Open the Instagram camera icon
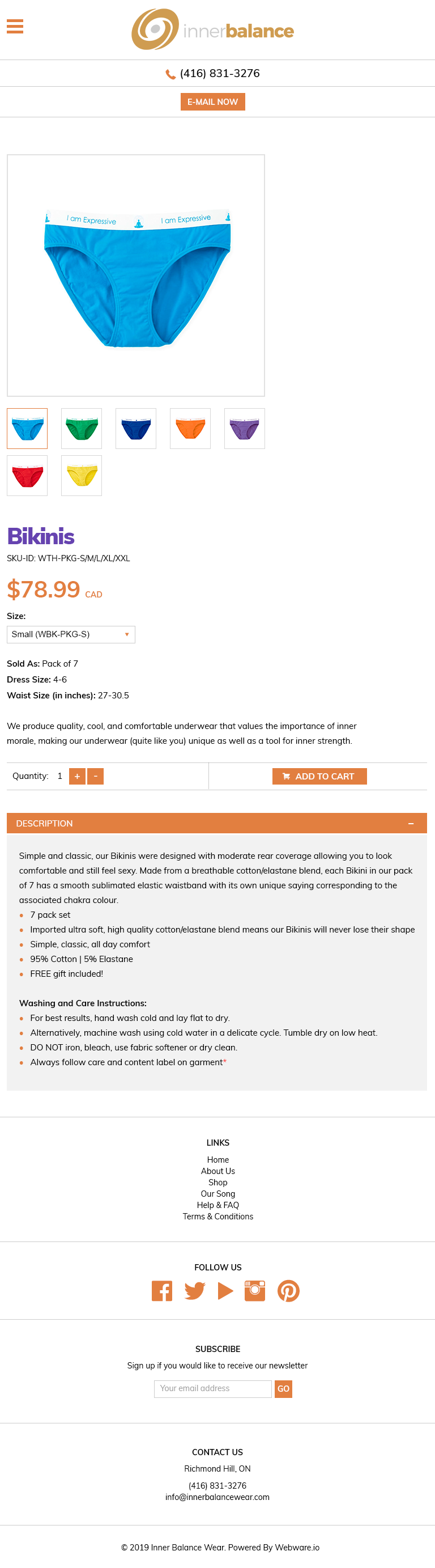 pyautogui.click(x=255, y=1290)
